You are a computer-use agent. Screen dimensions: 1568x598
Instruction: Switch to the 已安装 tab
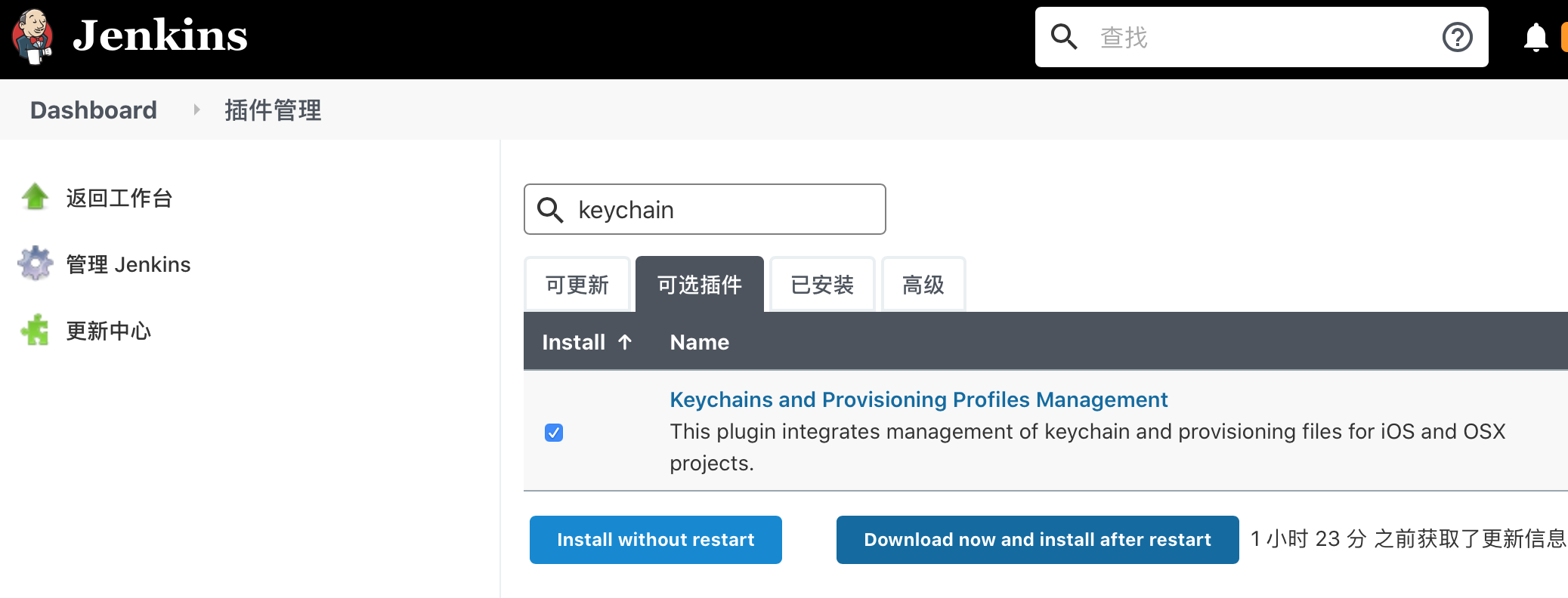[822, 285]
